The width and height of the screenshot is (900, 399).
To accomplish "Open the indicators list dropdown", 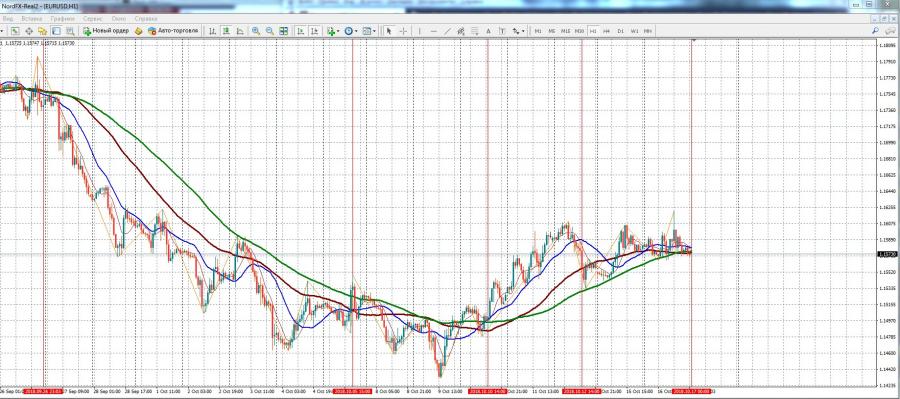I will [x=333, y=30].
